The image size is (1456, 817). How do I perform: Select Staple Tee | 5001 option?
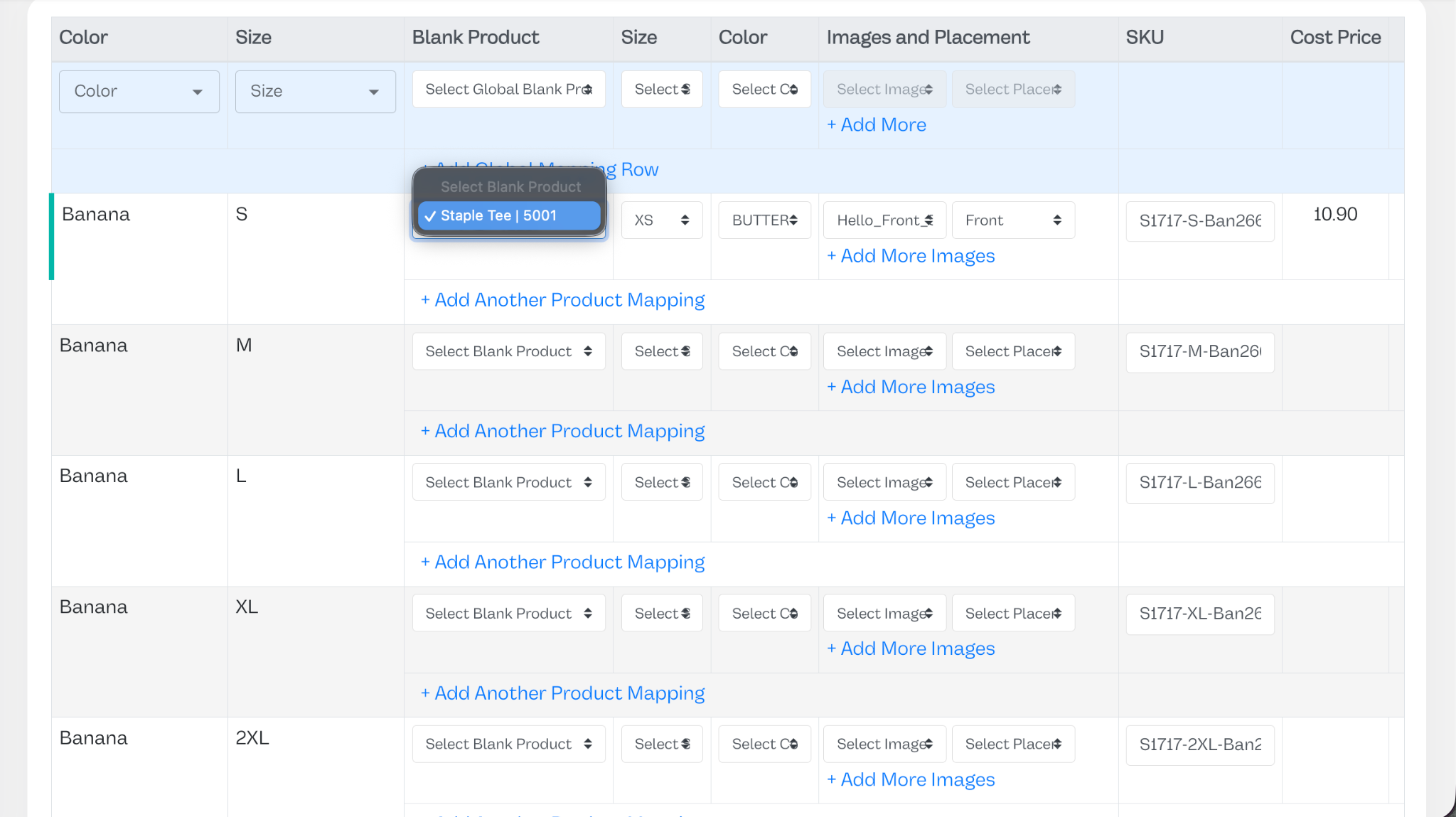509,215
